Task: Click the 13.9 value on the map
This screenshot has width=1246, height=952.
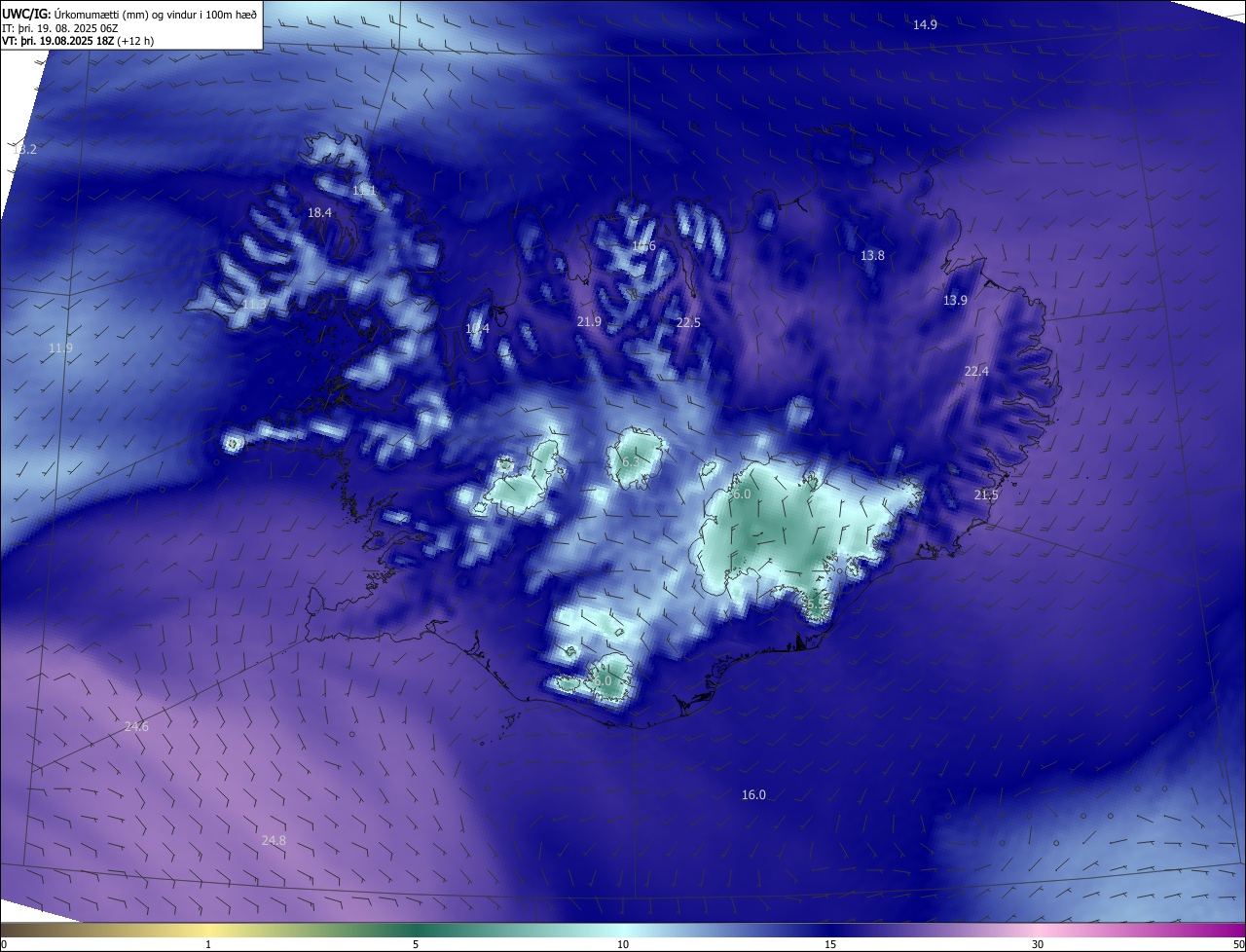Action: [x=955, y=300]
